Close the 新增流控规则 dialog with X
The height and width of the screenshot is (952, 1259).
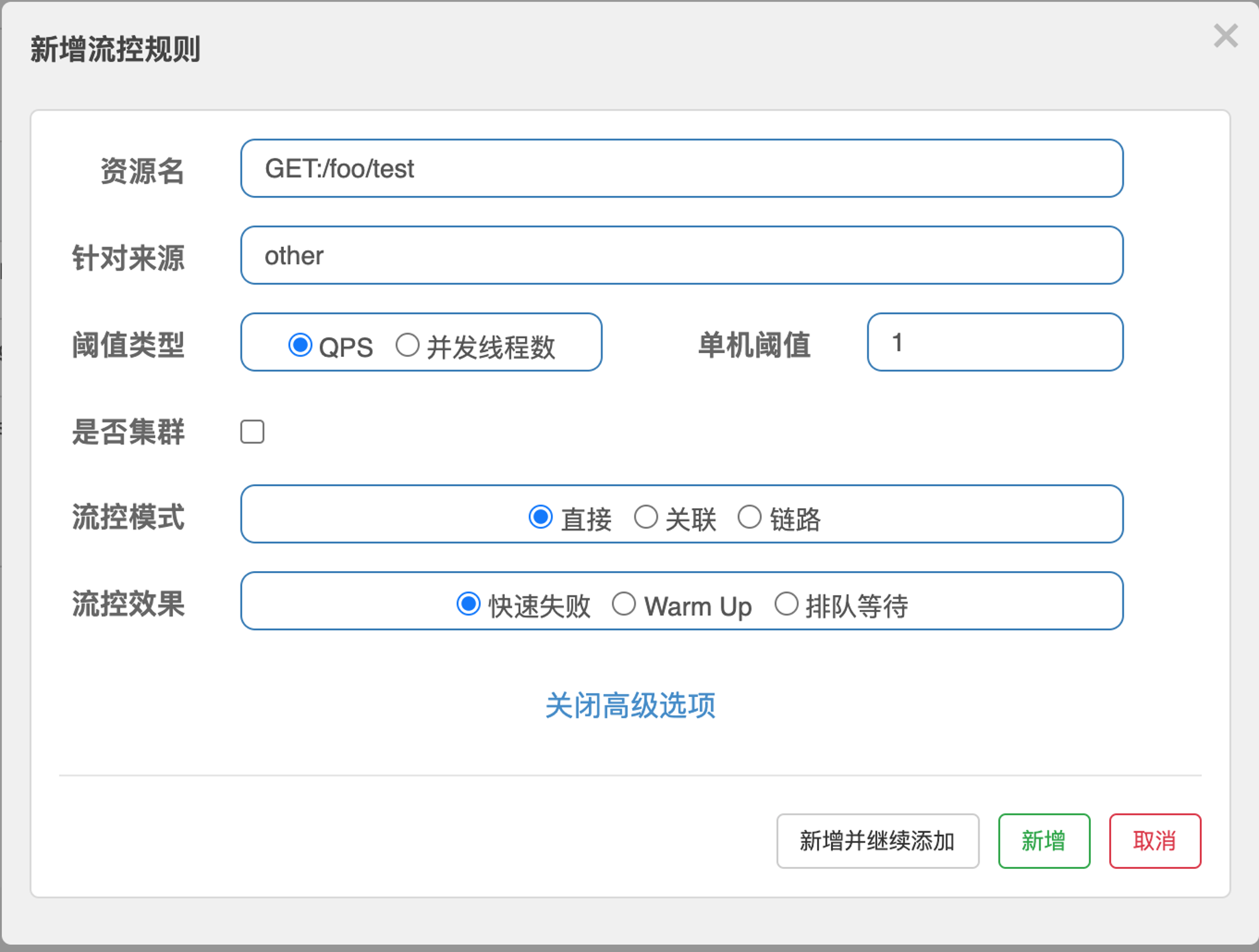[x=1226, y=36]
